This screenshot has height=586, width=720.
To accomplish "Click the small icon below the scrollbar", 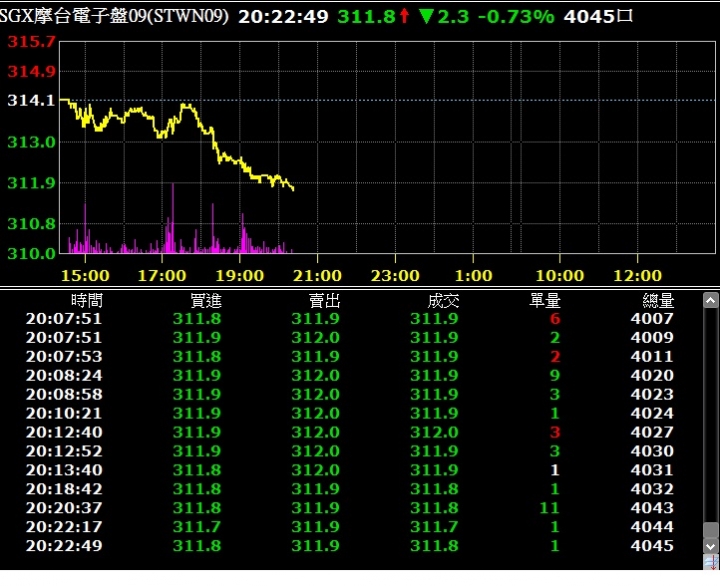I will point(710,562).
